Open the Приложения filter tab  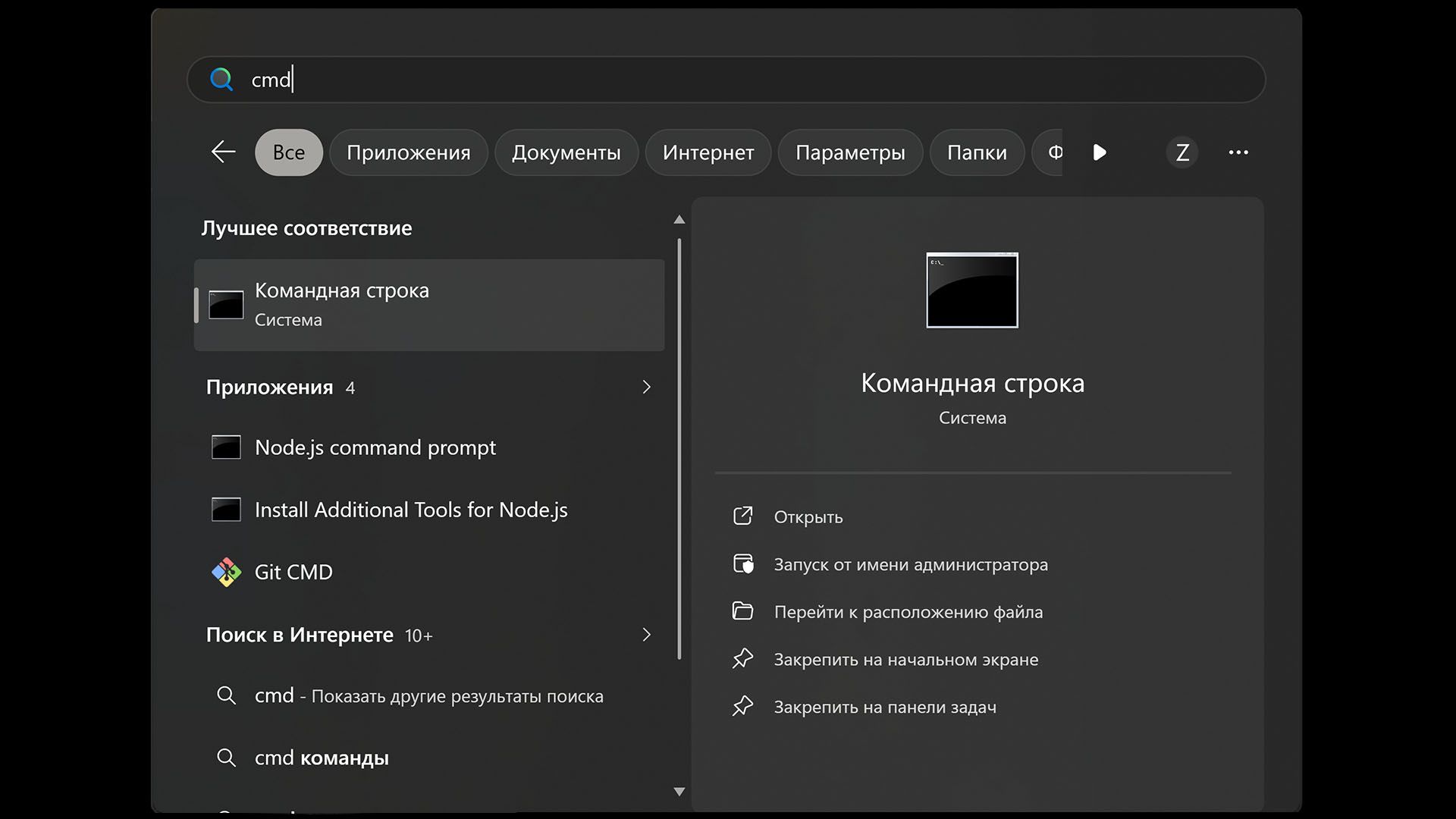point(408,152)
